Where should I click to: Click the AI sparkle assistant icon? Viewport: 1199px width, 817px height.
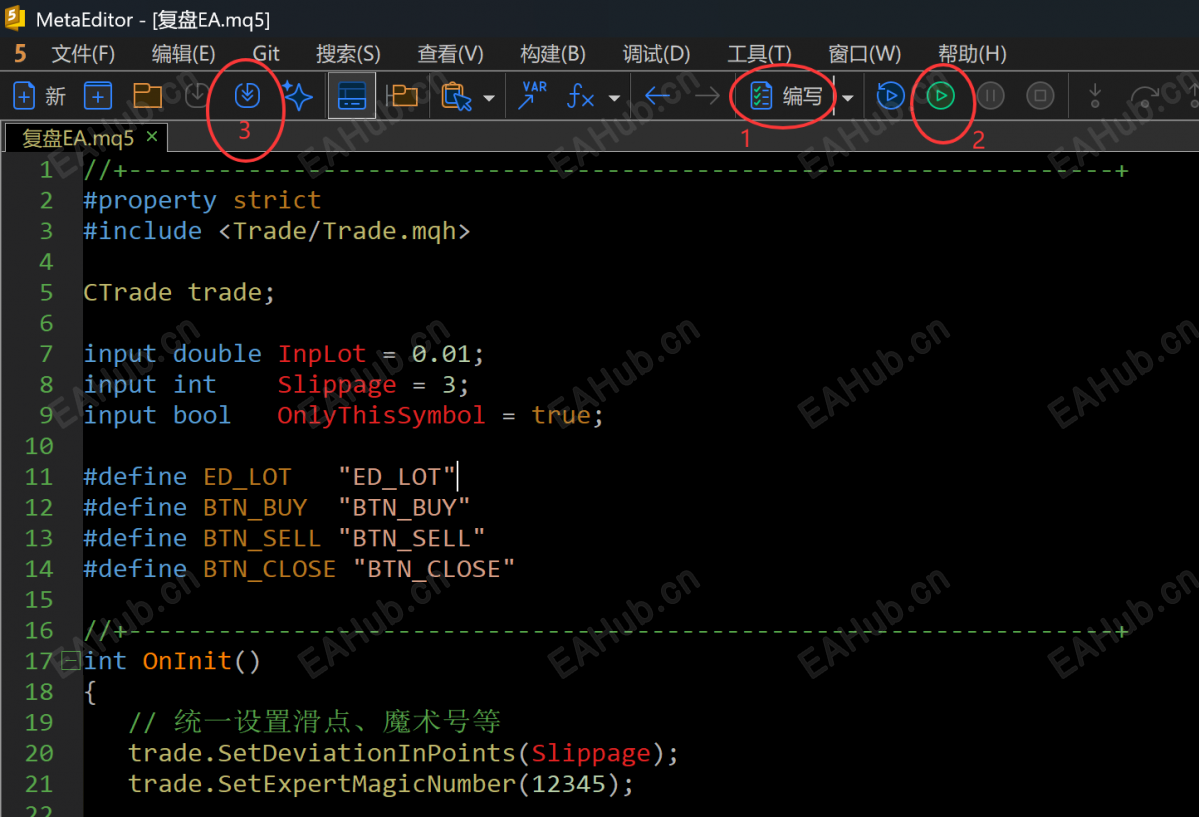click(297, 96)
